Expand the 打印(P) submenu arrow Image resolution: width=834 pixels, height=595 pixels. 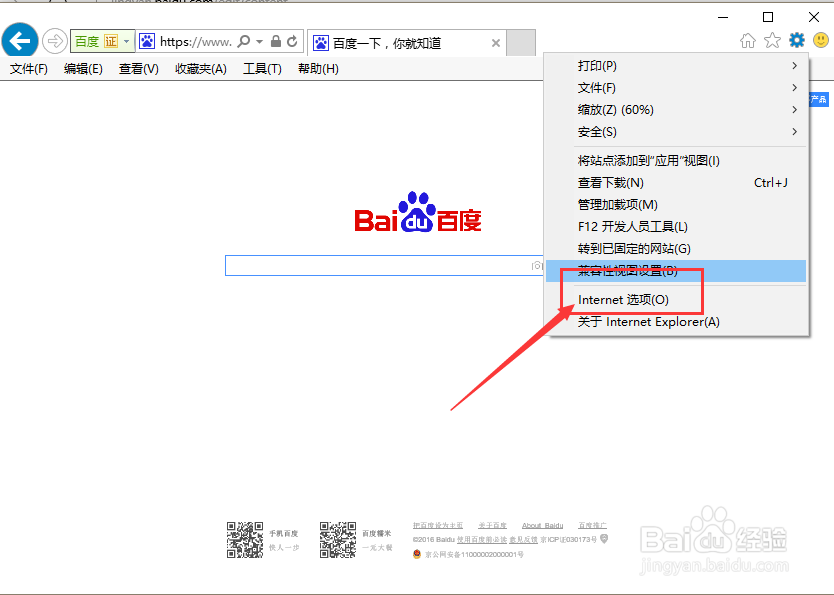coord(794,65)
